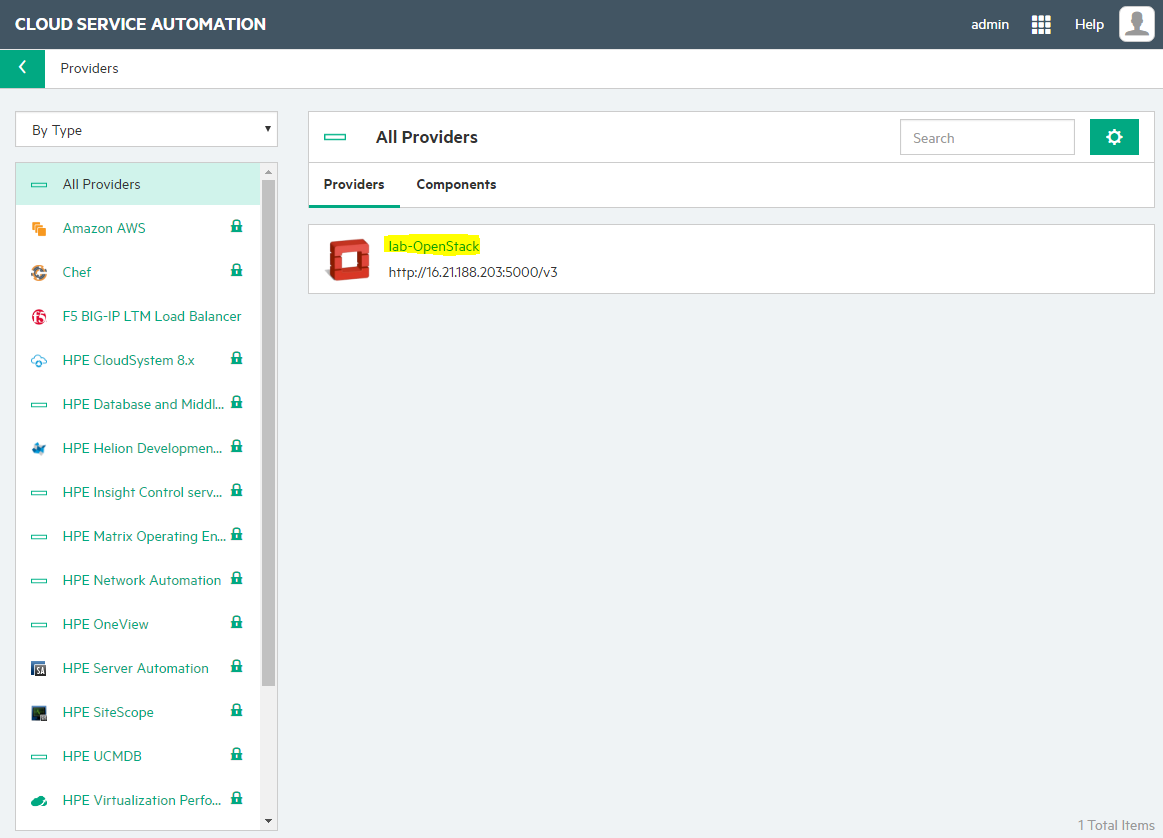Open the Help menu
1163x838 pixels.
pyautogui.click(x=1089, y=24)
